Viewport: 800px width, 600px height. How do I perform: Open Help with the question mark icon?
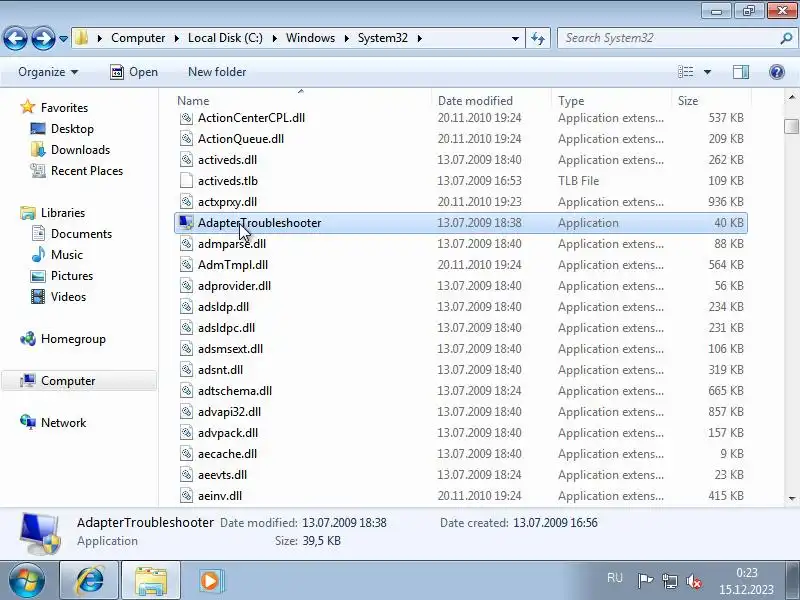point(777,72)
